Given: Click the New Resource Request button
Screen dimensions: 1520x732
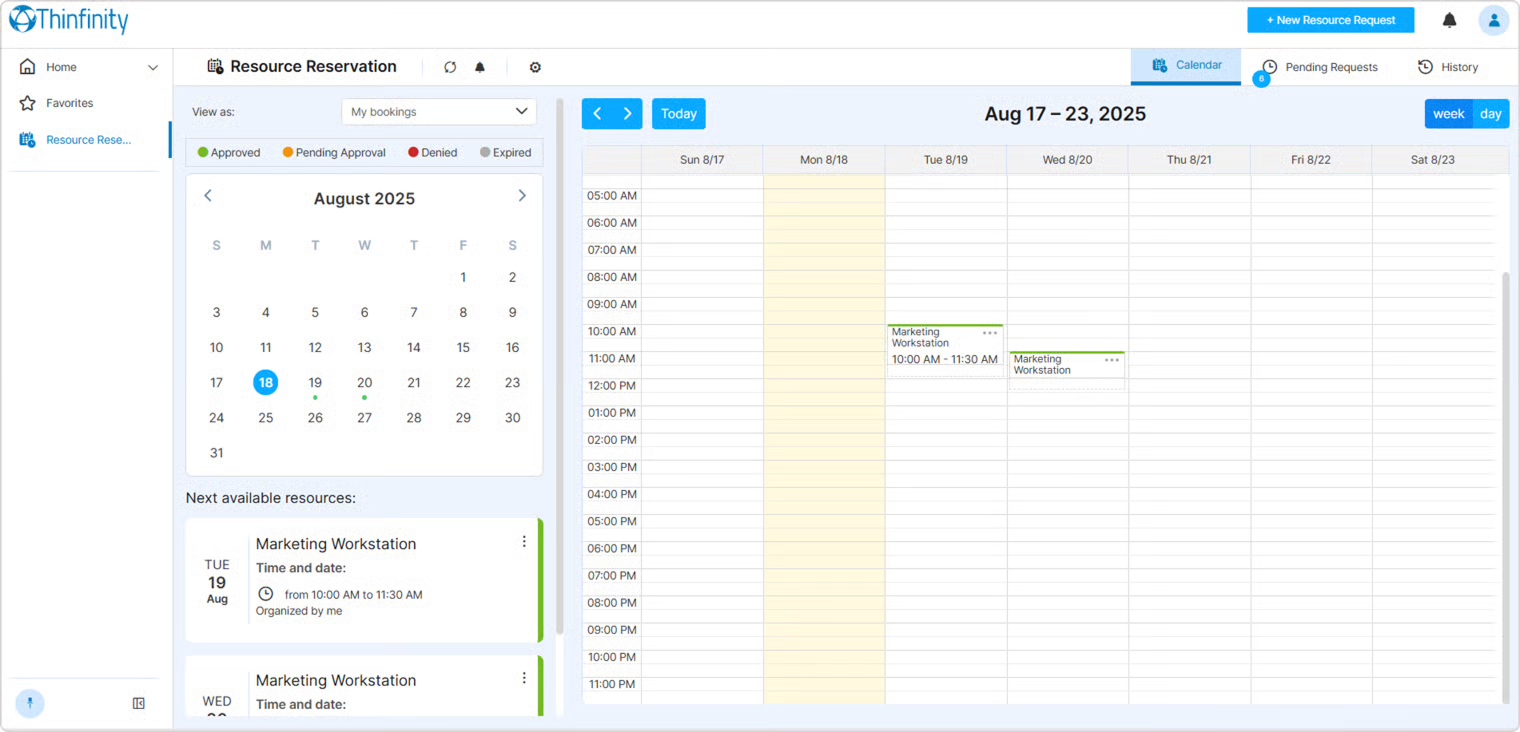Looking at the screenshot, I should click(x=1331, y=20).
